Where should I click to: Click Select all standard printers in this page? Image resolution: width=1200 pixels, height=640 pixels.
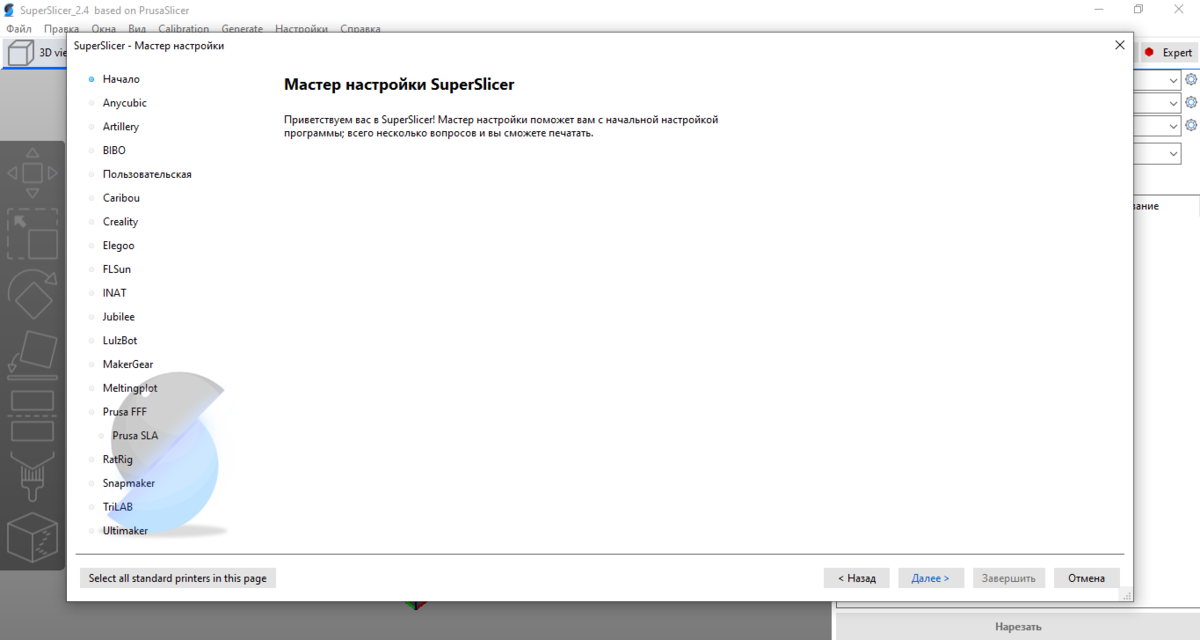point(177,578)
